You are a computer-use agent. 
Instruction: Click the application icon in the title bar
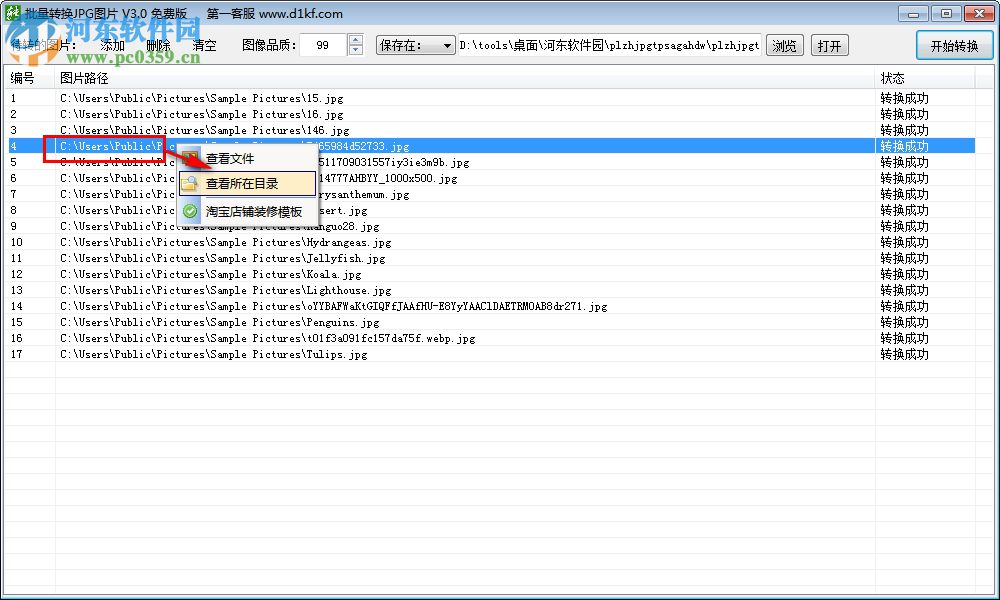[14, 13]
